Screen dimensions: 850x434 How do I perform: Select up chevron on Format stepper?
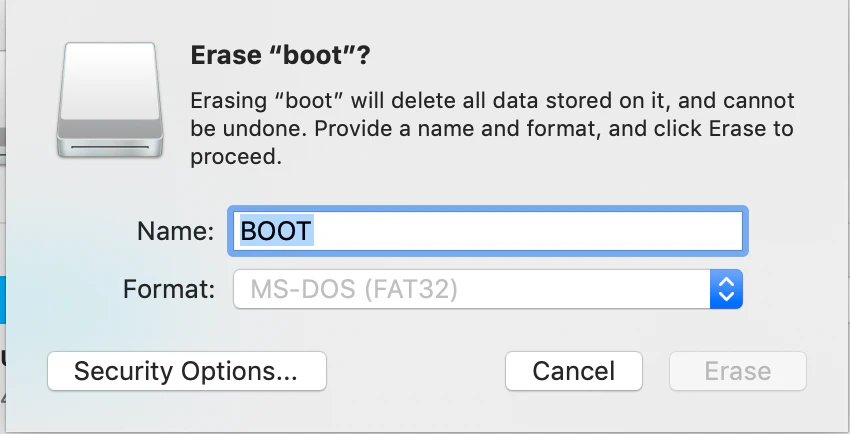coord(726,282)
